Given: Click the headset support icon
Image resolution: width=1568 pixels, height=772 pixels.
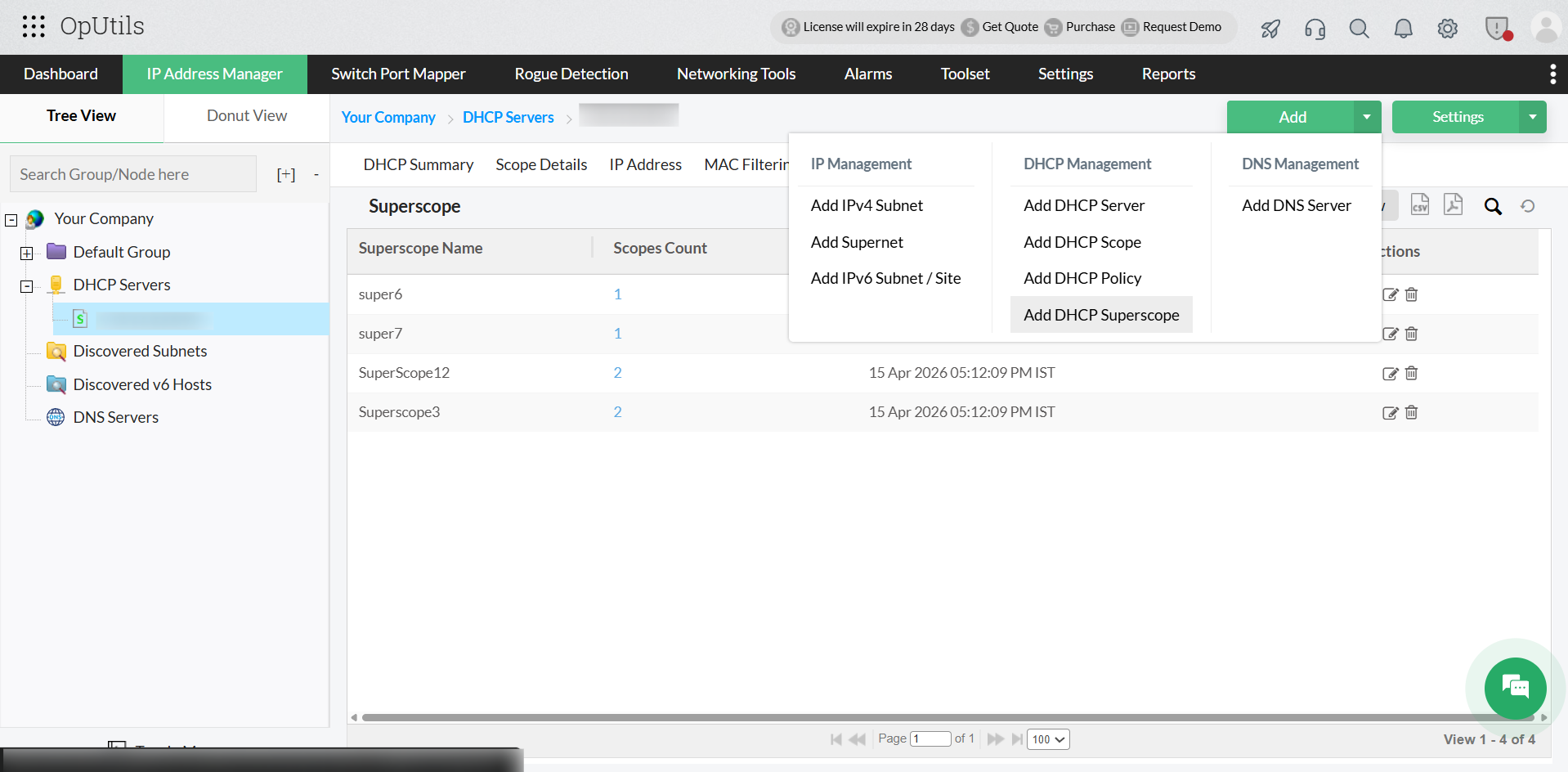Looking at the screenshot, I should coord(1315,29).
